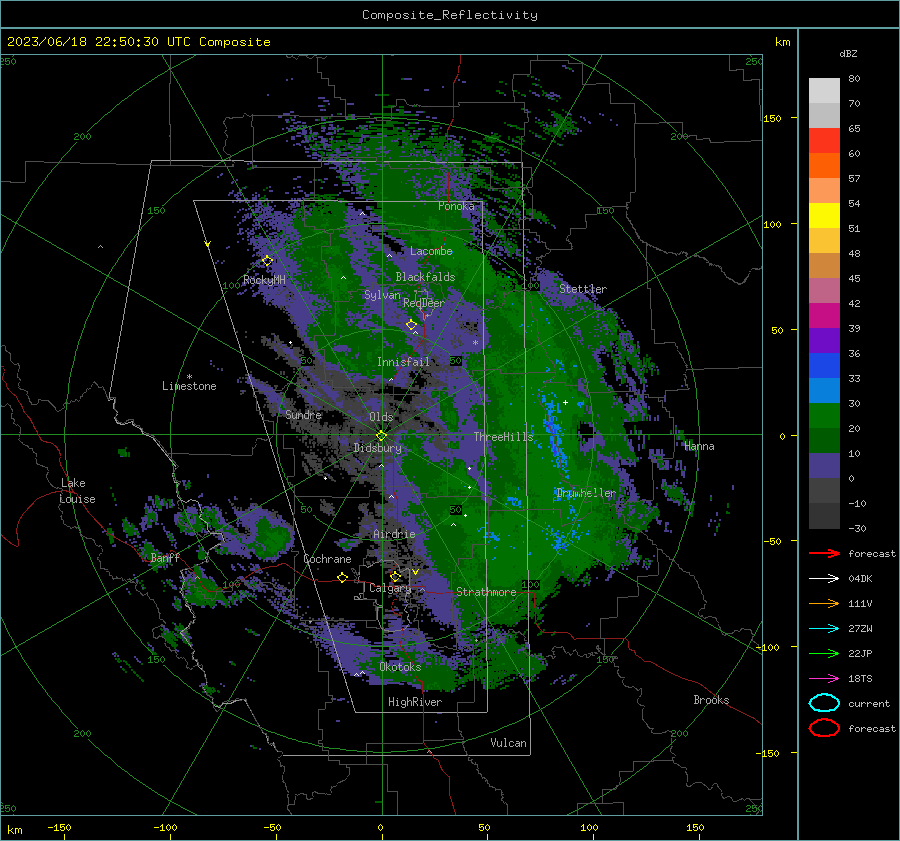Screen dimensions: 900x841
Task: Click the 'Strathmore' map label
Action: point(486,592)
